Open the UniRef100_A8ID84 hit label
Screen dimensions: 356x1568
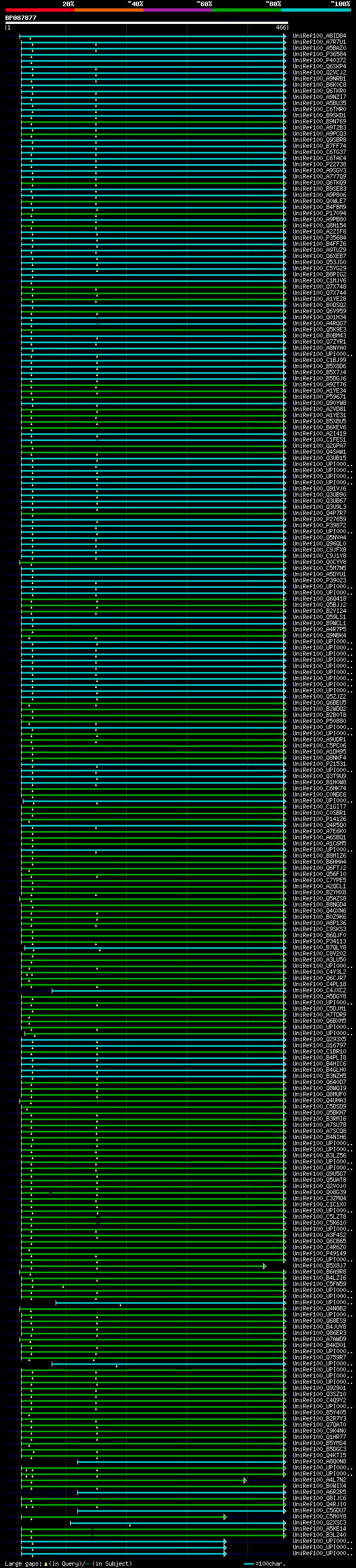pyautogui.click(x=319, y=36)
